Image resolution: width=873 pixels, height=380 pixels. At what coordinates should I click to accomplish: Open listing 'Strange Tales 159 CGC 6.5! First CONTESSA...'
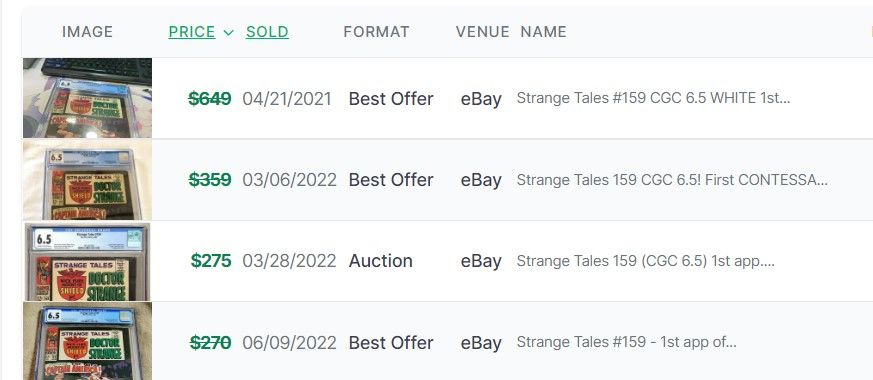(x=672, y=180)
